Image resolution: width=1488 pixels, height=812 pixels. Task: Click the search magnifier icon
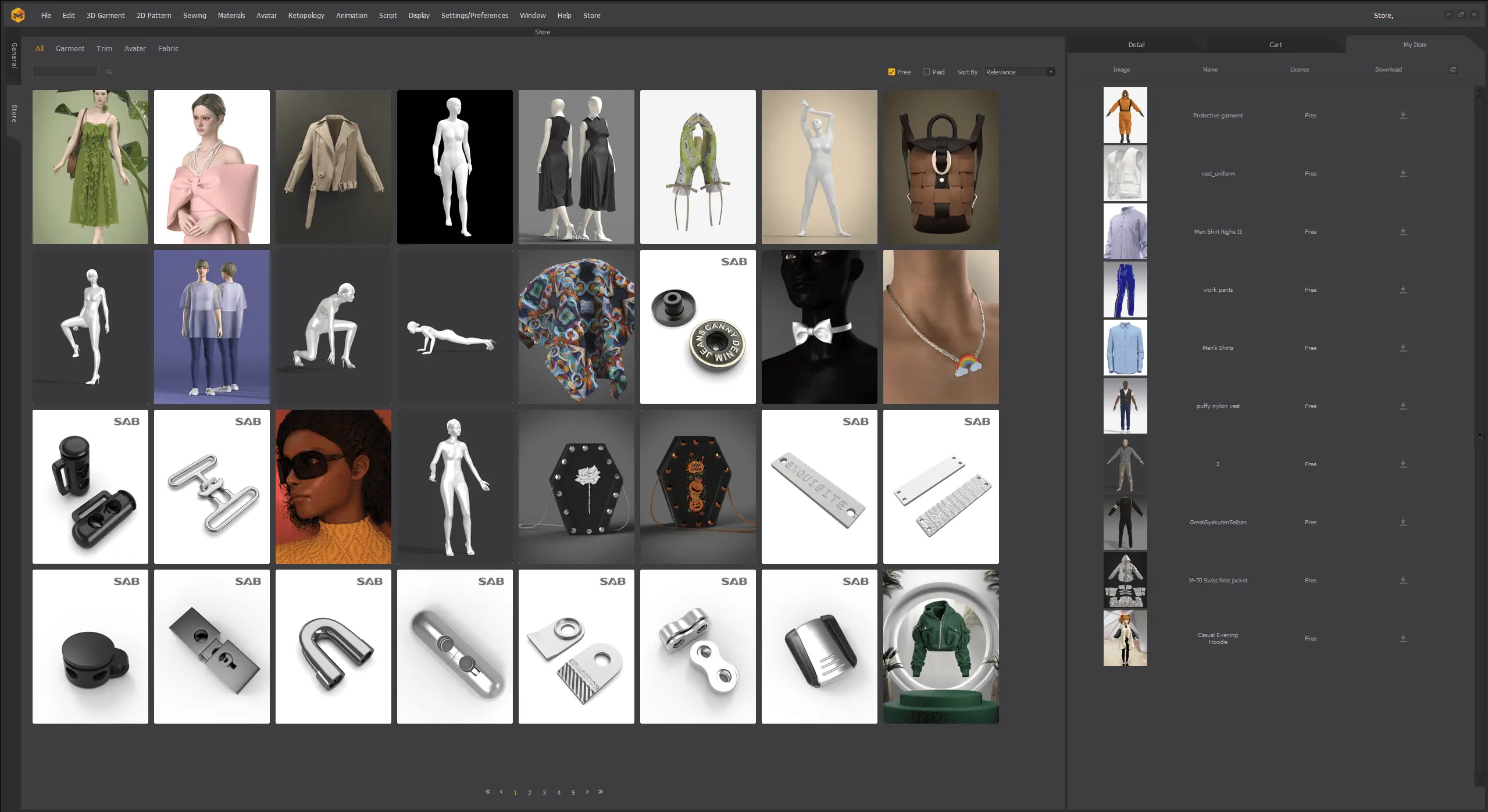point(109,72)
